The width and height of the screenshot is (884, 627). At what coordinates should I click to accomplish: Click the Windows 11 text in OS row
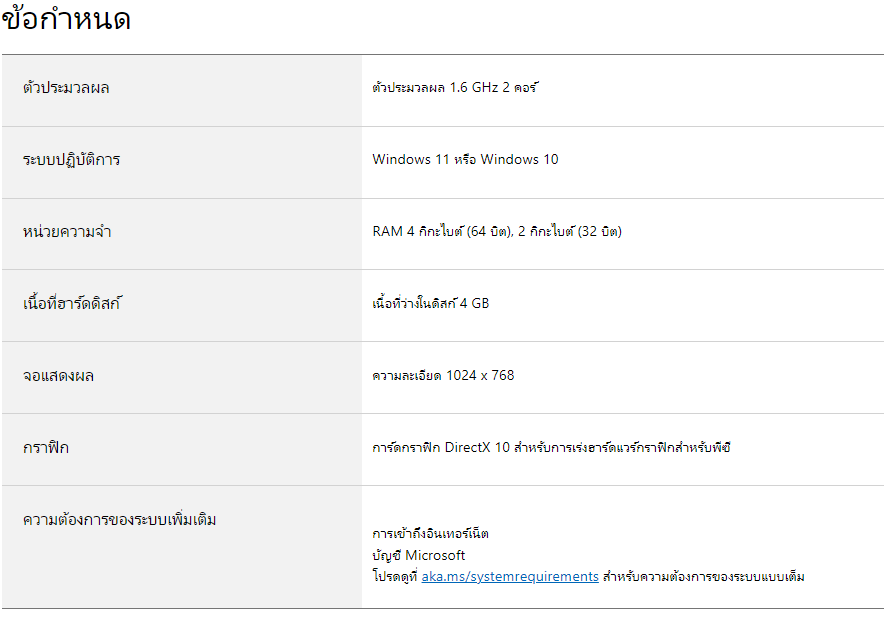[x=410, y=160]
